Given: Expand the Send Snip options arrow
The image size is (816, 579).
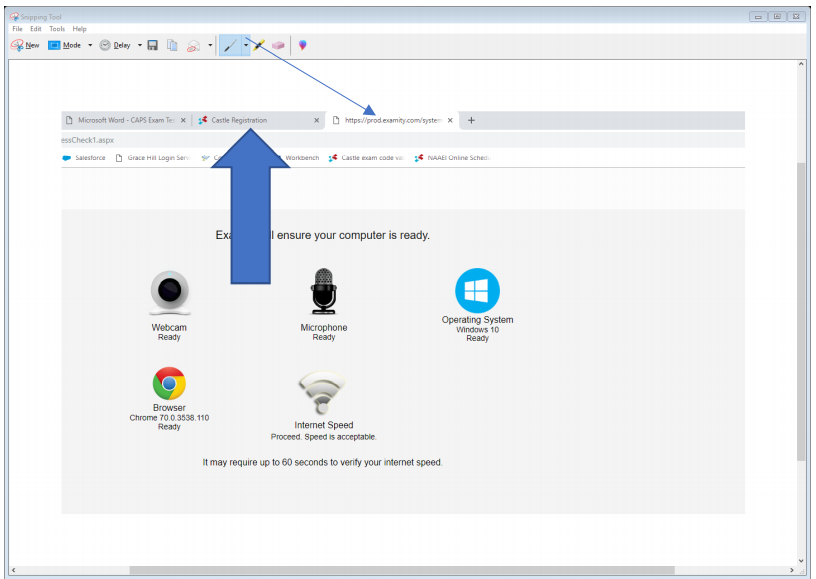Looking at the screenshot, I should click(210, 45).
